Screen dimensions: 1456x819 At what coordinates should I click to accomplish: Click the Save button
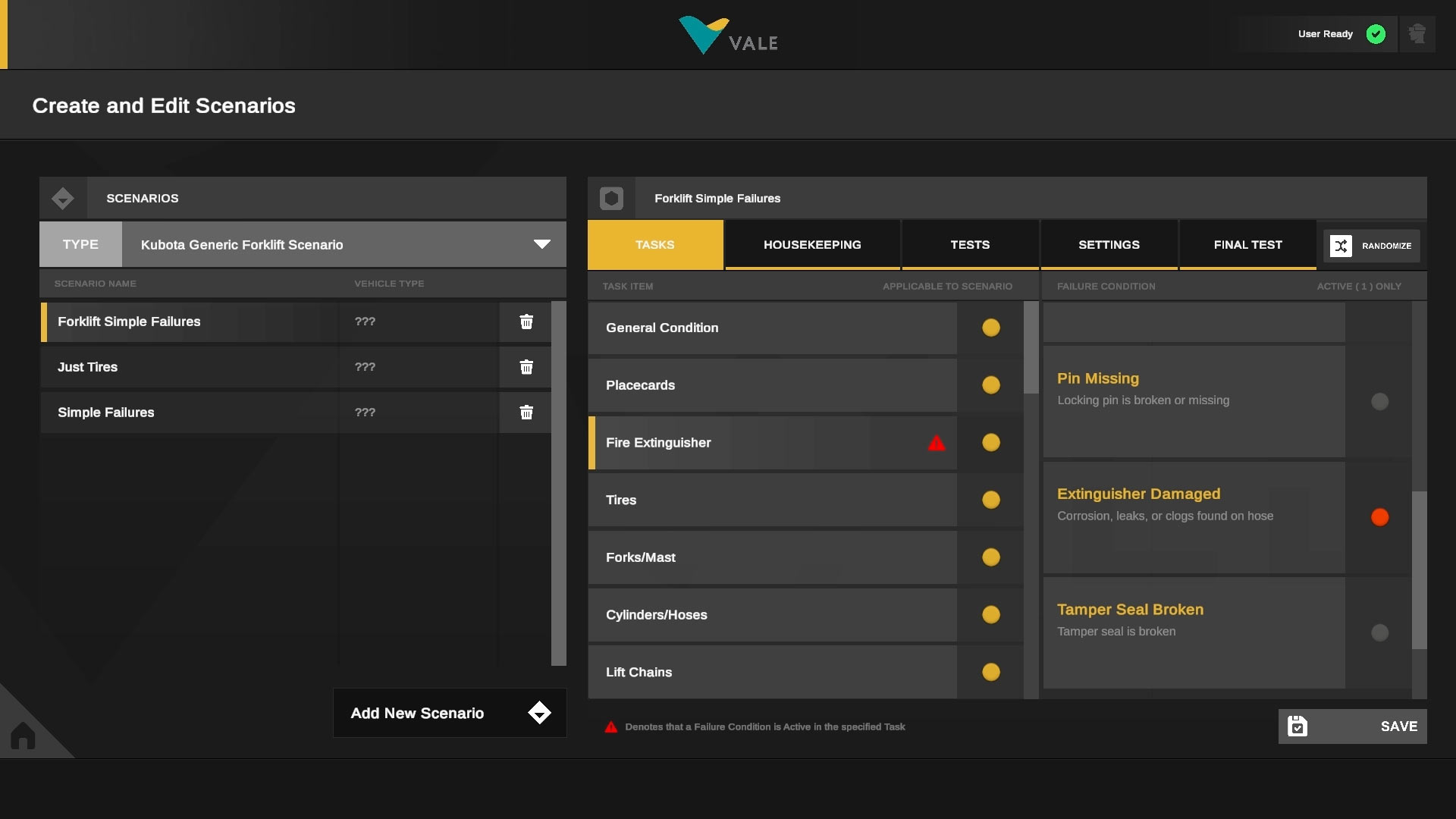(1352, 726)
